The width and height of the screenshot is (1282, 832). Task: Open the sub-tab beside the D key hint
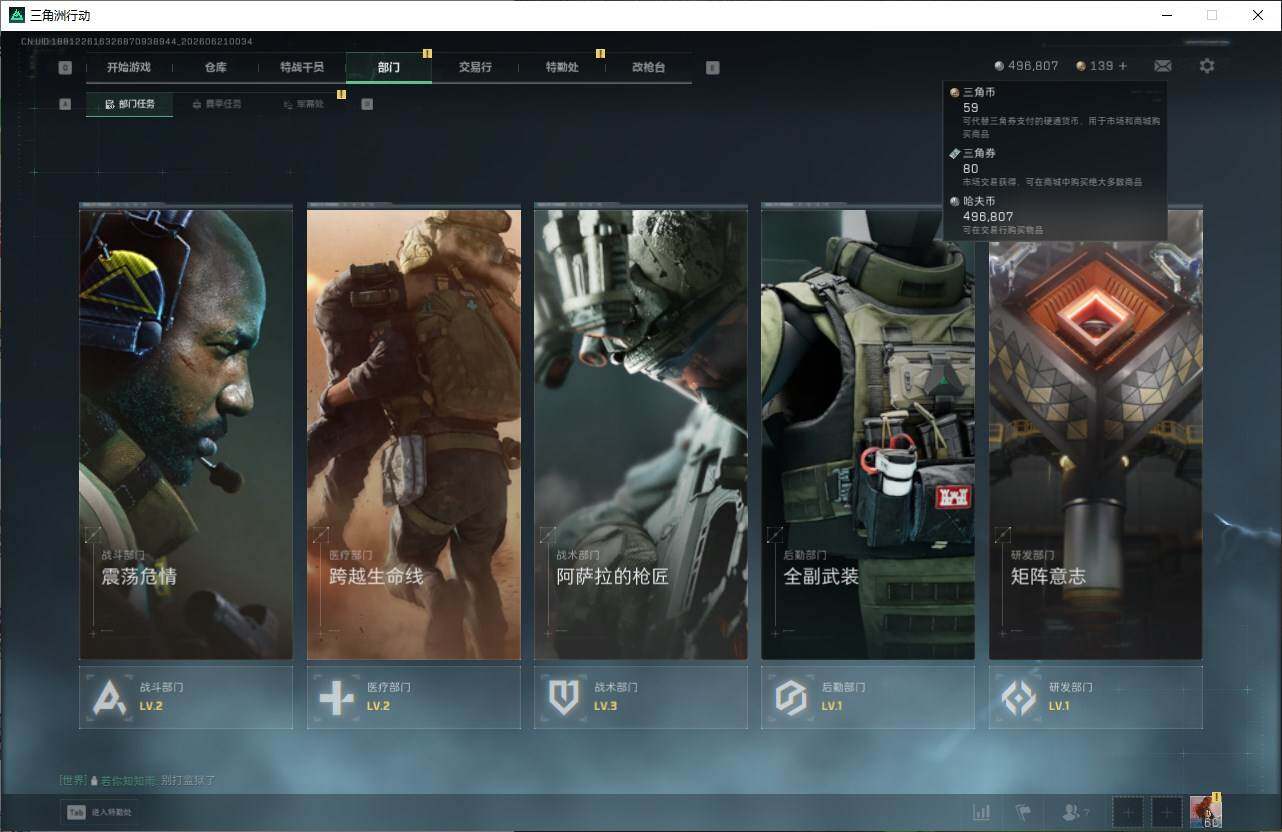(303, 104)
